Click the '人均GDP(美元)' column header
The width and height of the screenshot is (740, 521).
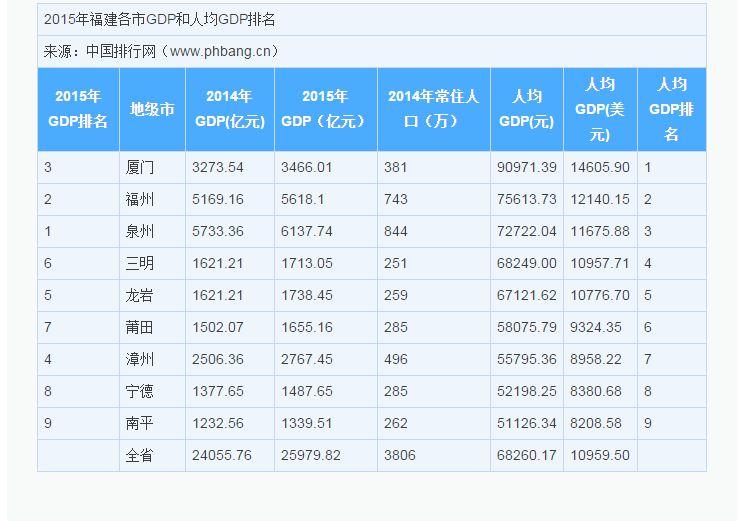point(600,109)
